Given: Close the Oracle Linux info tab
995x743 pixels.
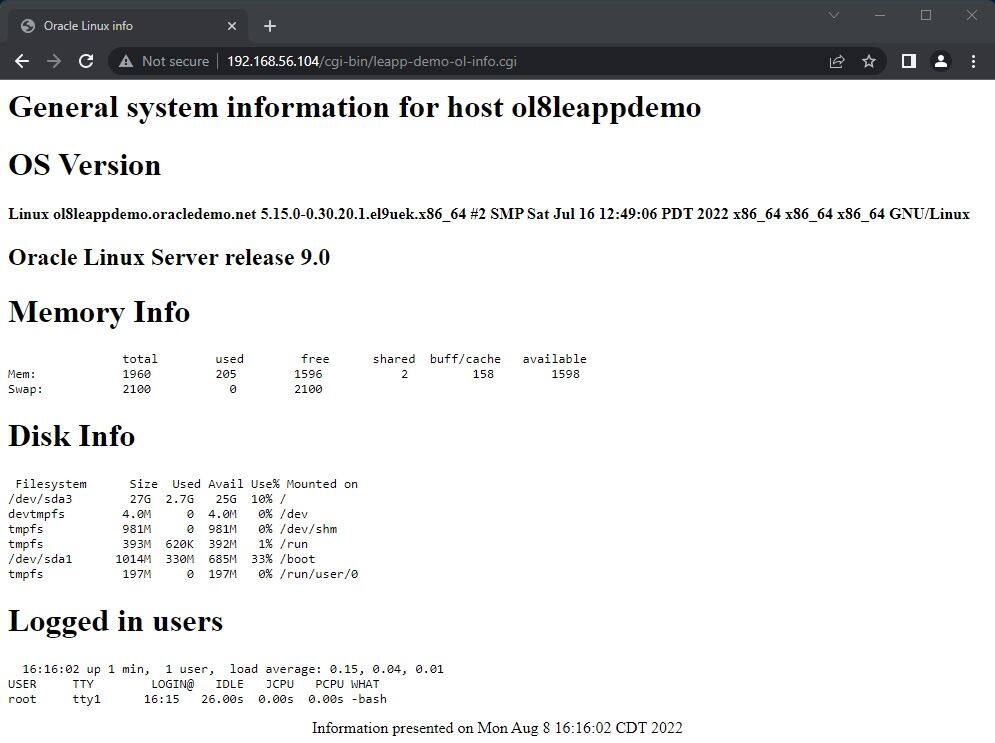Looking at the screenshot, I should [x=232, y=25].
